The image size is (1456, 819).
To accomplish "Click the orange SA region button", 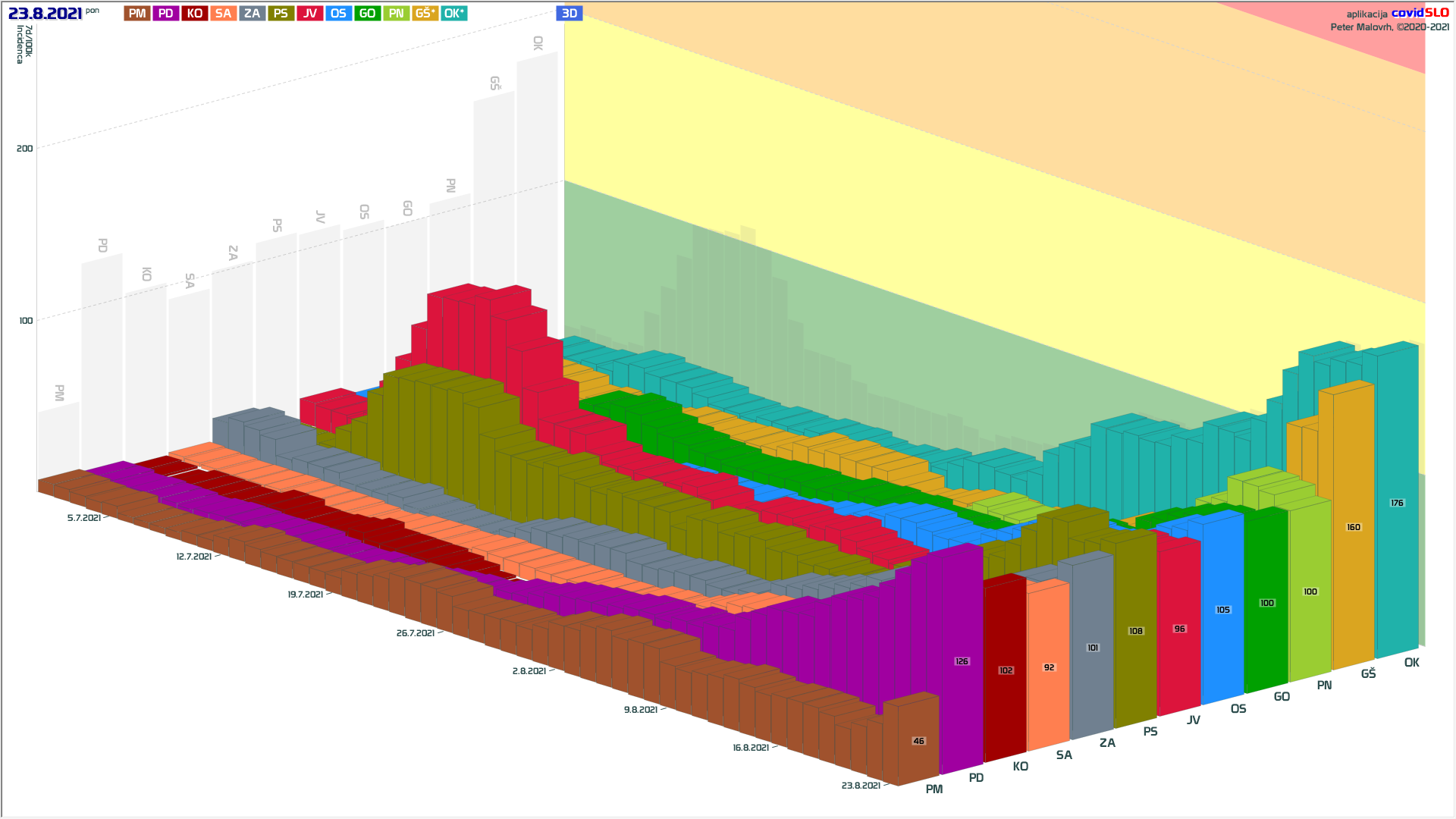I will (223, 14).
